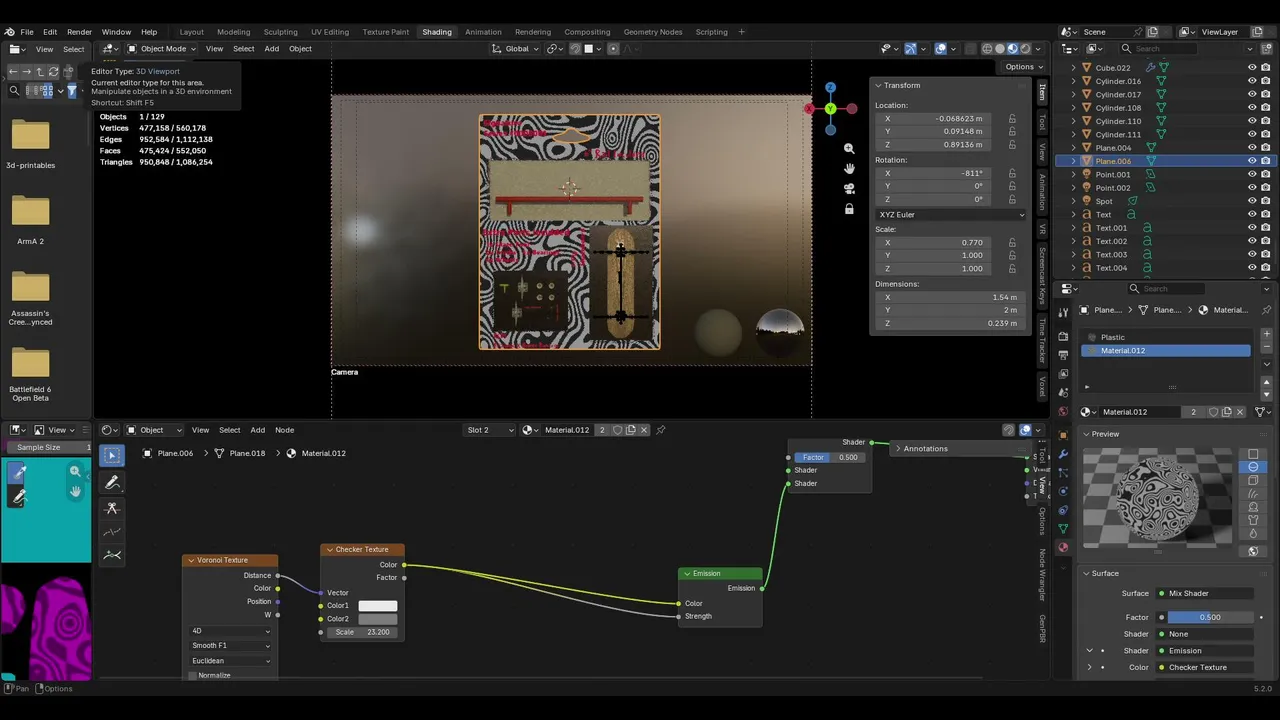
Task: Toggle Normalize checkbox on Voronoi Texture node
Action: pyautogui.click(x=193, y=676)
